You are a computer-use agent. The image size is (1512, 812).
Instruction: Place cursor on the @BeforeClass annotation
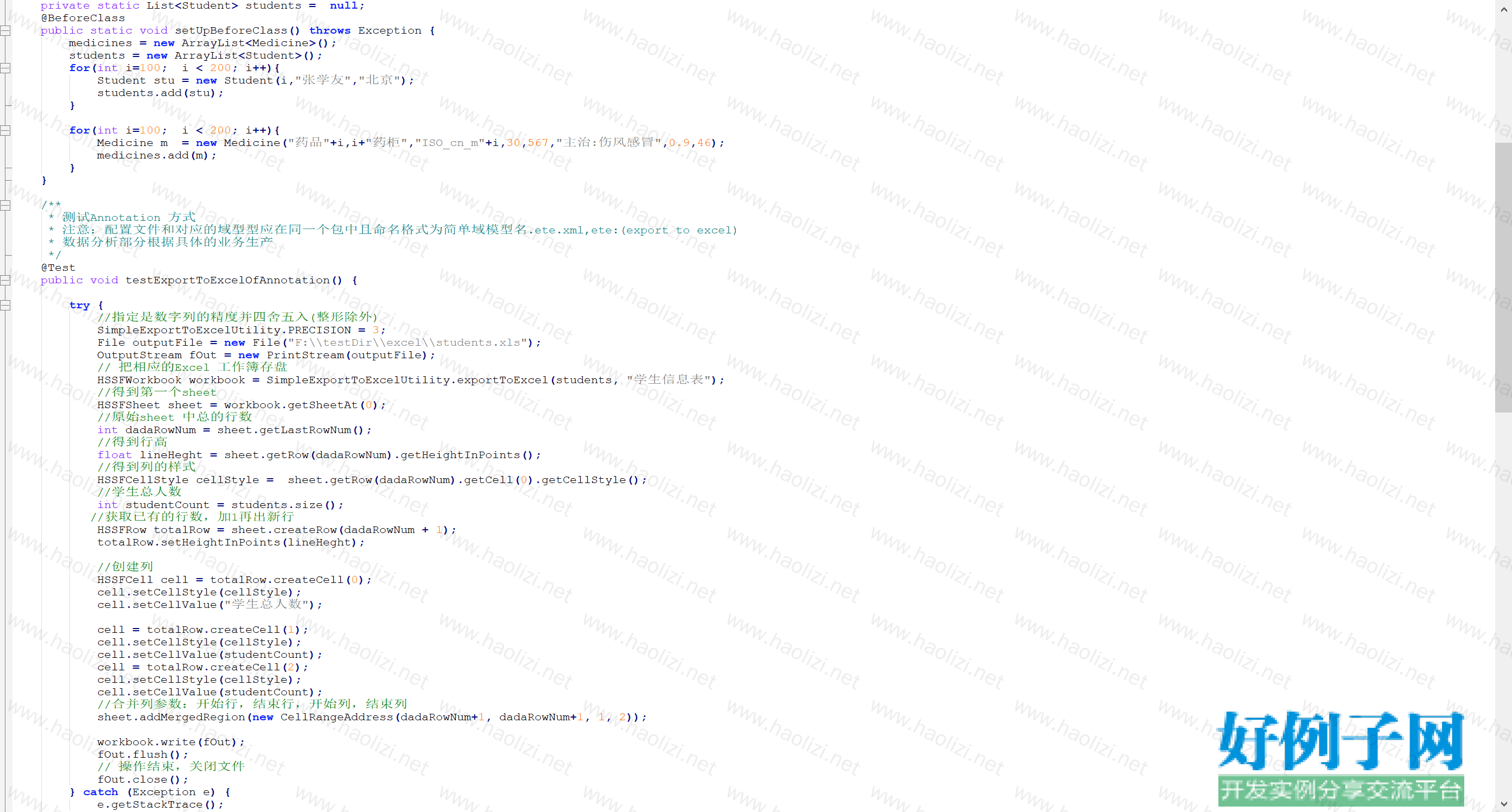point(82,18)
